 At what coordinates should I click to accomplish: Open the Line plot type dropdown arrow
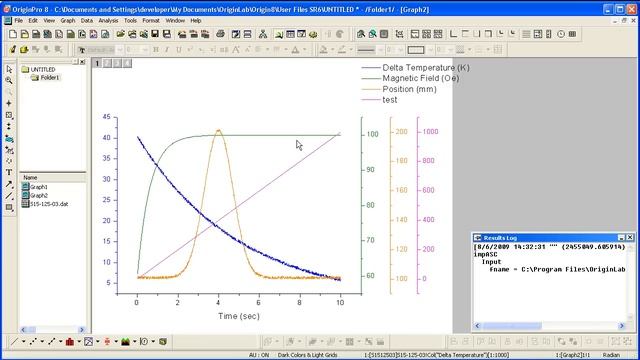23,342
